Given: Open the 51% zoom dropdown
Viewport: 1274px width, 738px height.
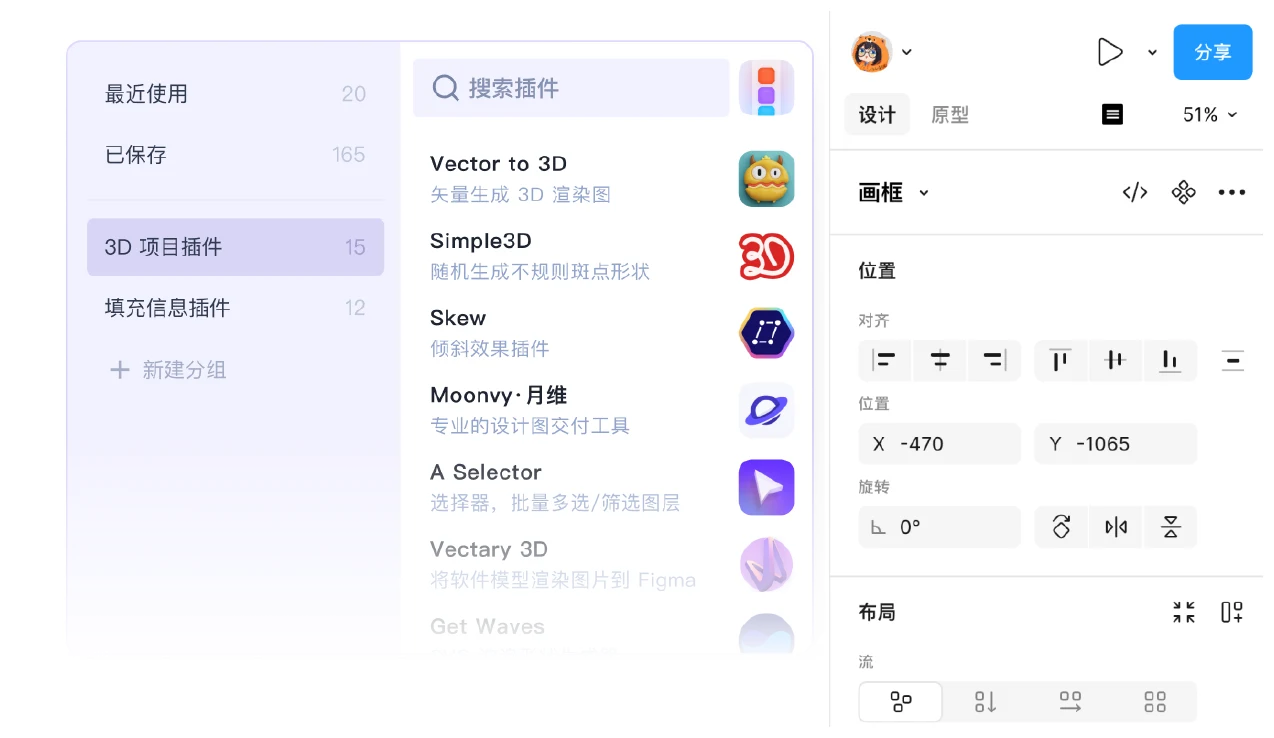Looking at the screenshot, I should coord(1210,115).
